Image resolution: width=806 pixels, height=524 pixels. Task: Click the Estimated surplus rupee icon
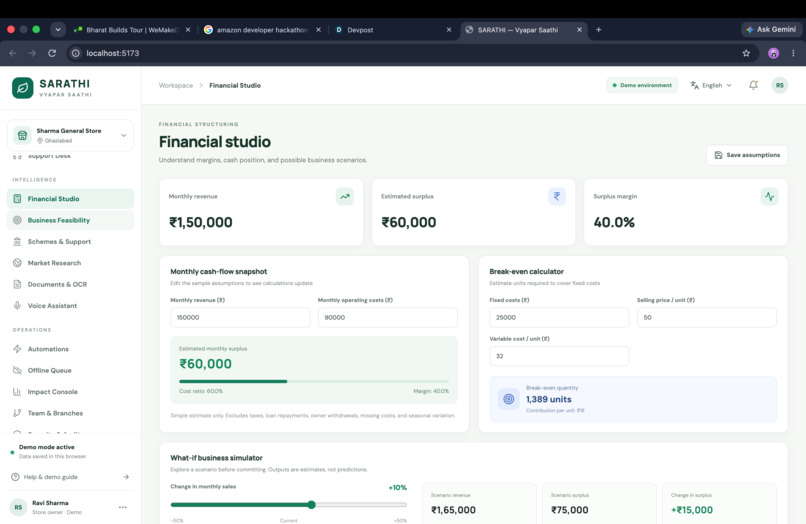pos(557,196)
